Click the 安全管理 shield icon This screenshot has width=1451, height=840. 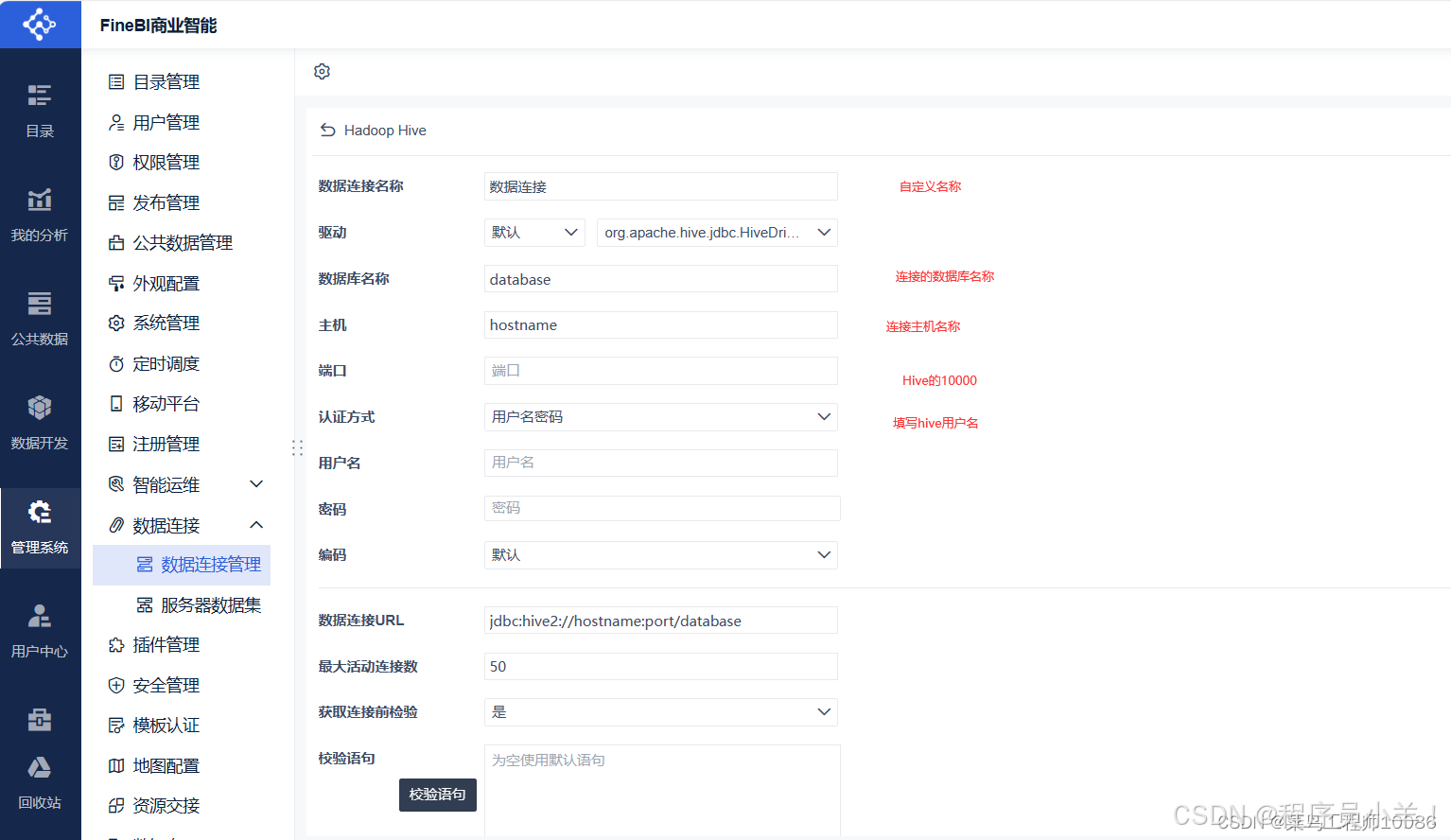[x=116, y=686]
